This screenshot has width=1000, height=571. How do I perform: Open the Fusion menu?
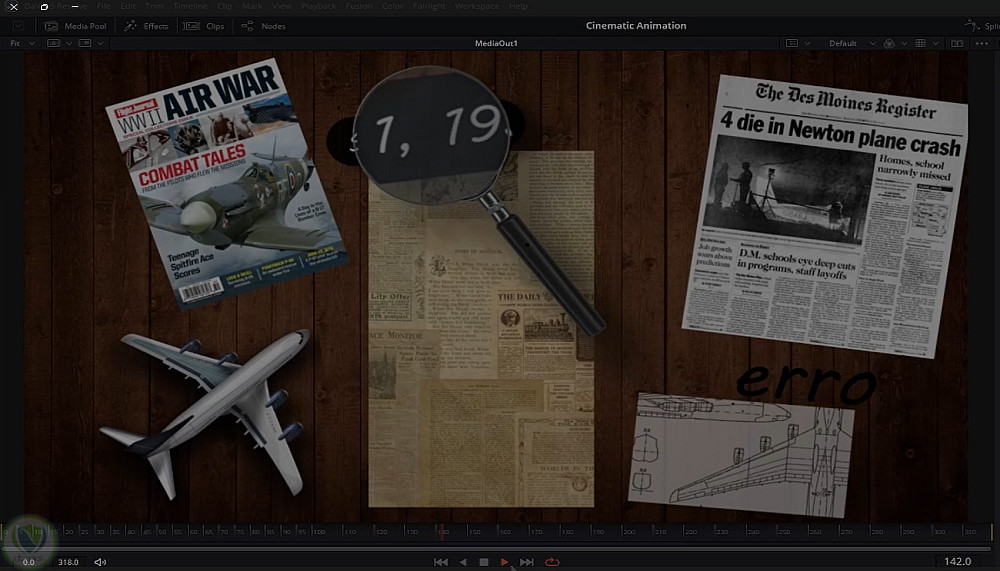(x=359, y=6)
